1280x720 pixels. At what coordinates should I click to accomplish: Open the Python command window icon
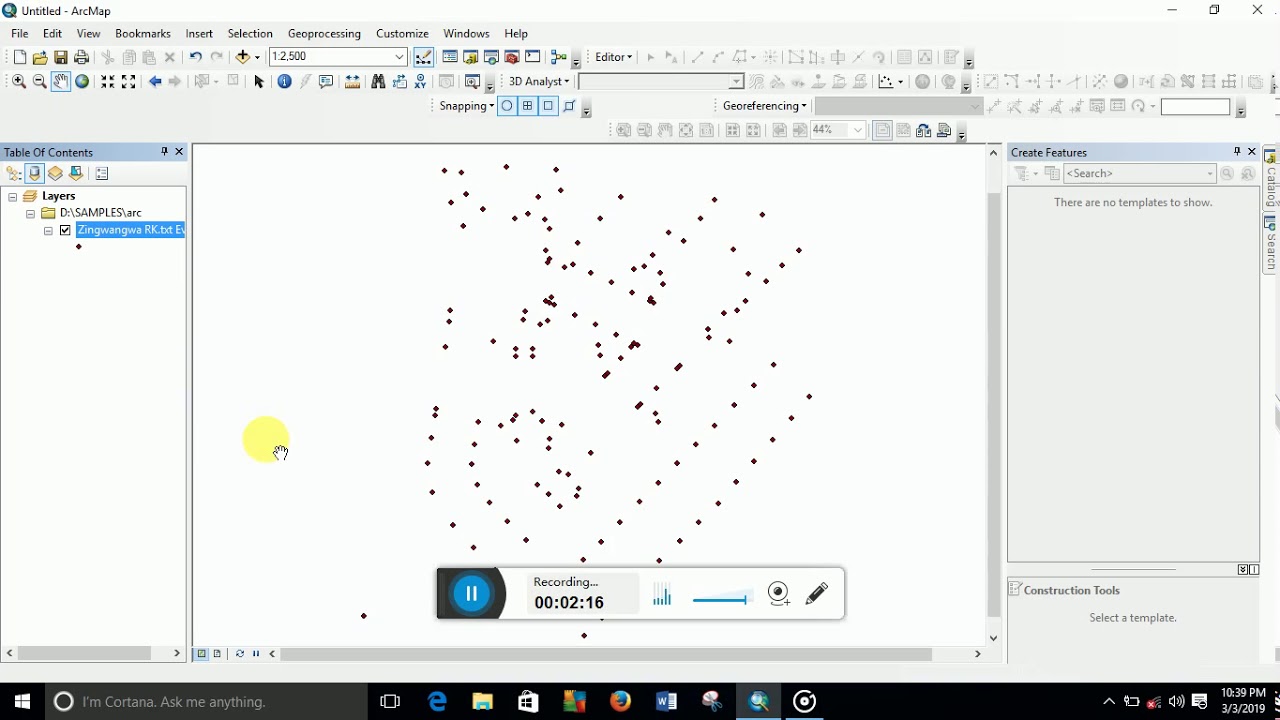(x=533, y=58)
